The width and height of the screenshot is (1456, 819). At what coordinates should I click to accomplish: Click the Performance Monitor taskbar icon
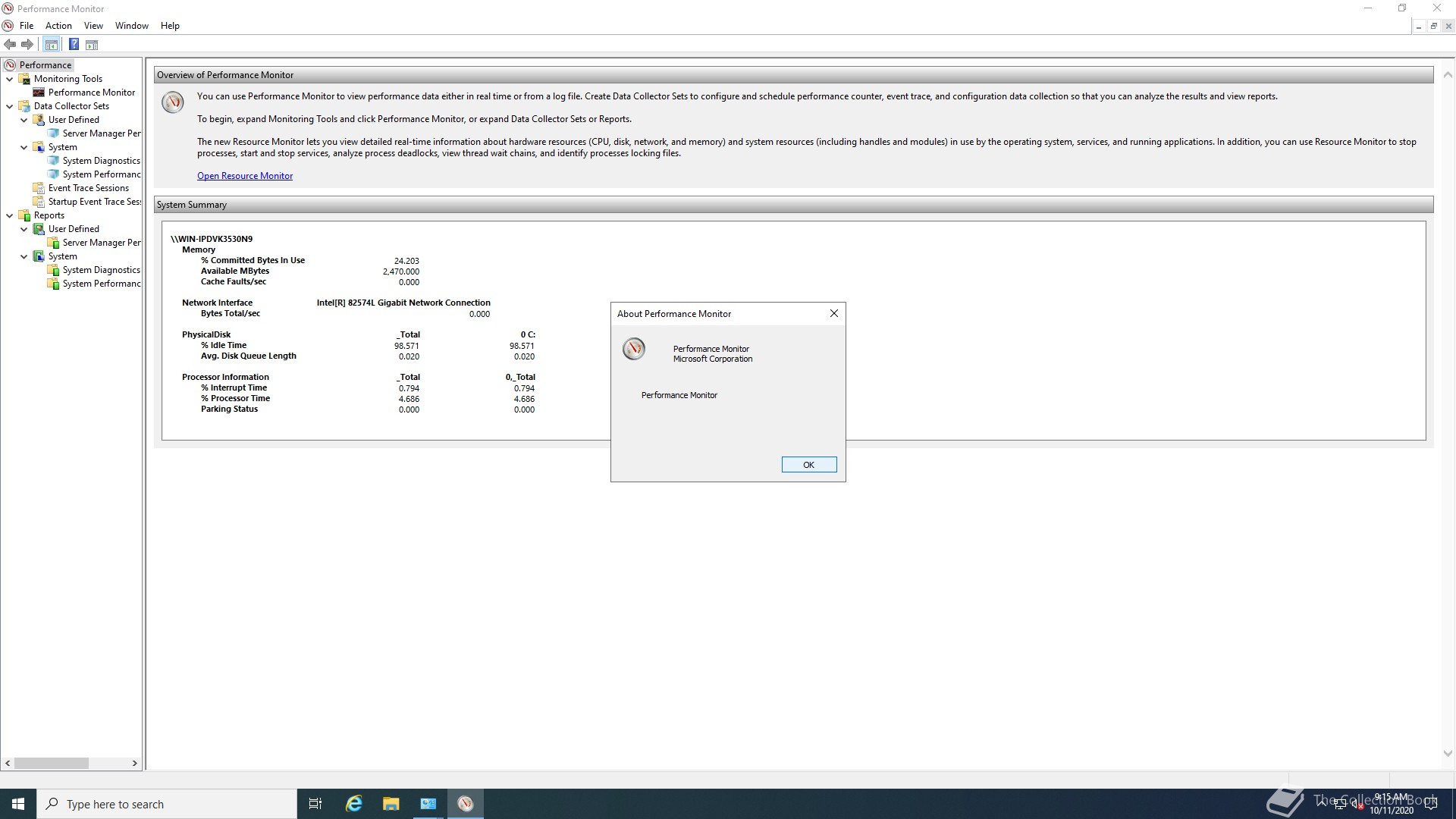coord(466,804)
